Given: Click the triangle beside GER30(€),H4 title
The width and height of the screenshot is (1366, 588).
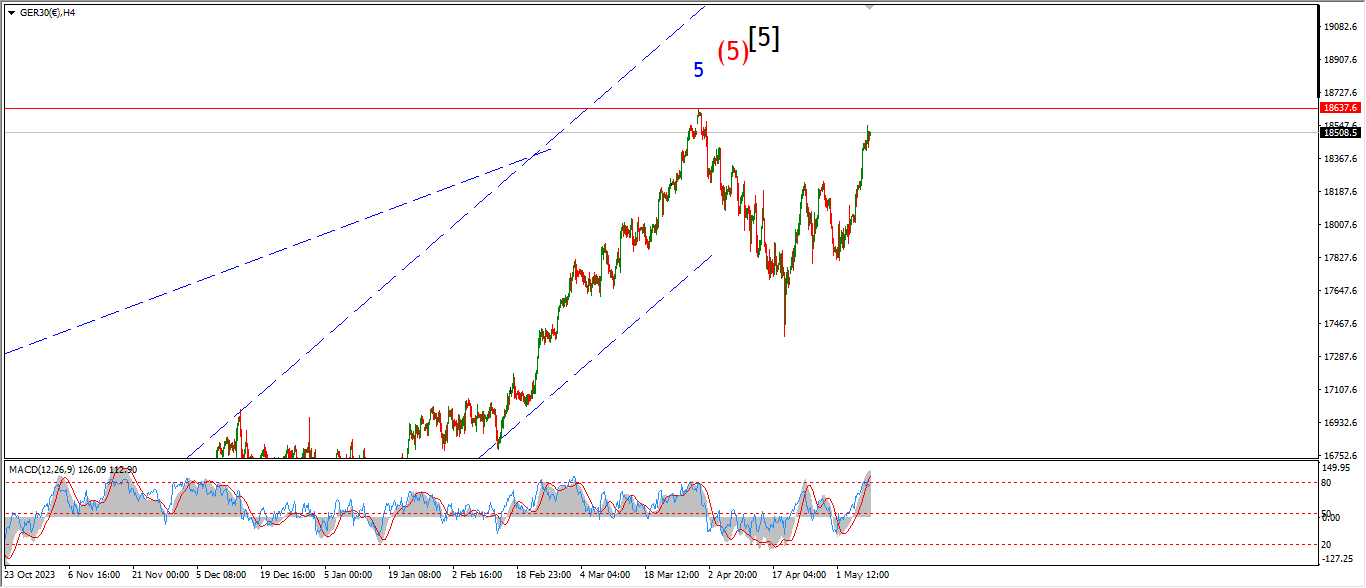Looking at the screenshot, I should pyautogui.click(x=10, y=13).
